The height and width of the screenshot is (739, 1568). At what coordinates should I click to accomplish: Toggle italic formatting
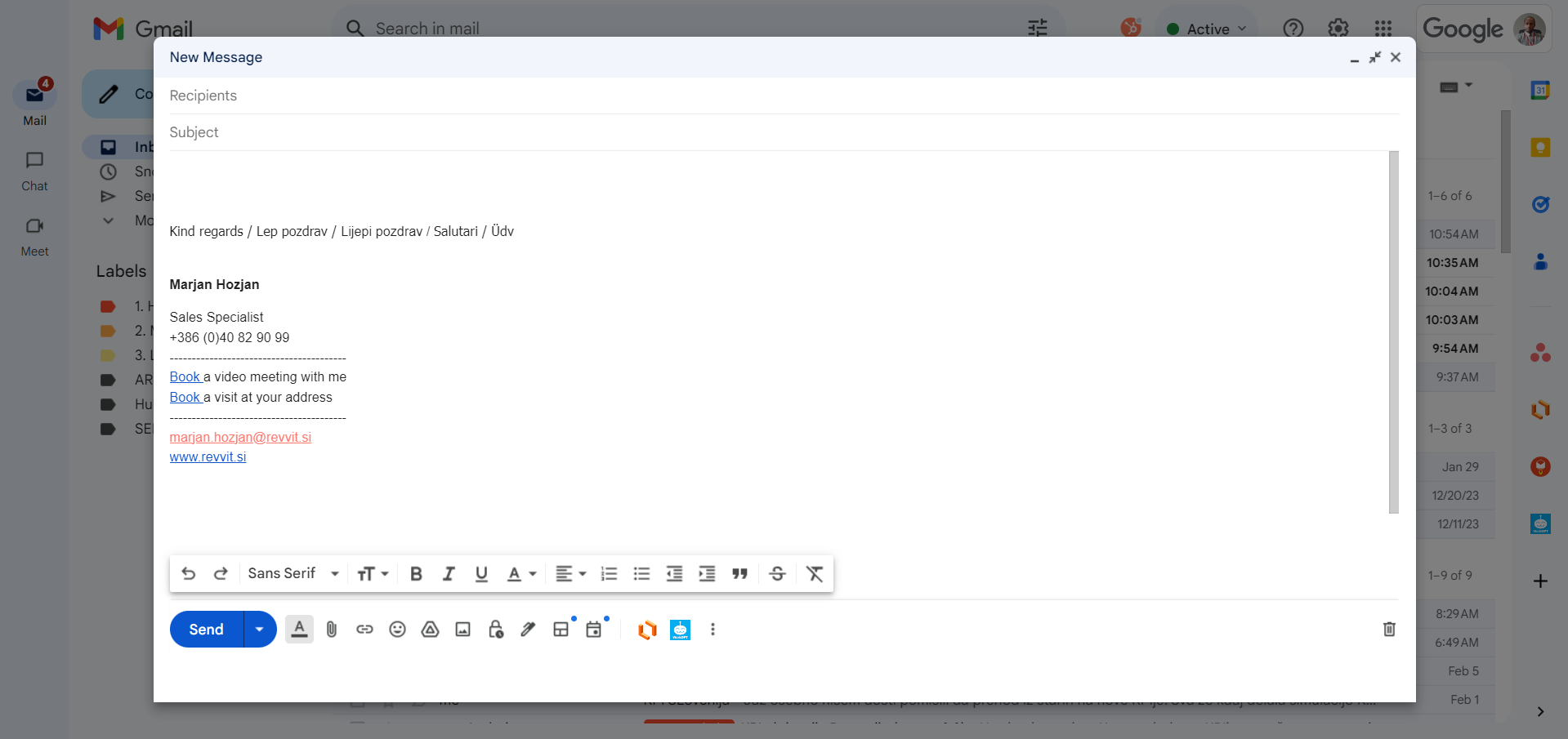[x=449, y=574]
